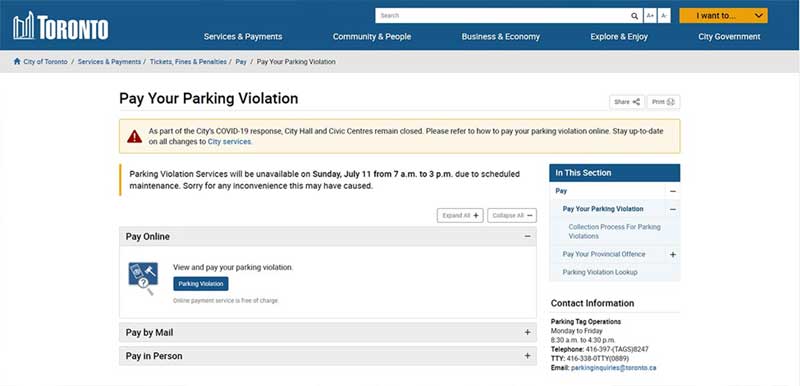The width and height of the screenshot is (800, 386).
Task: Open the 'I want to...' dropdown
Action: (723, 16)
